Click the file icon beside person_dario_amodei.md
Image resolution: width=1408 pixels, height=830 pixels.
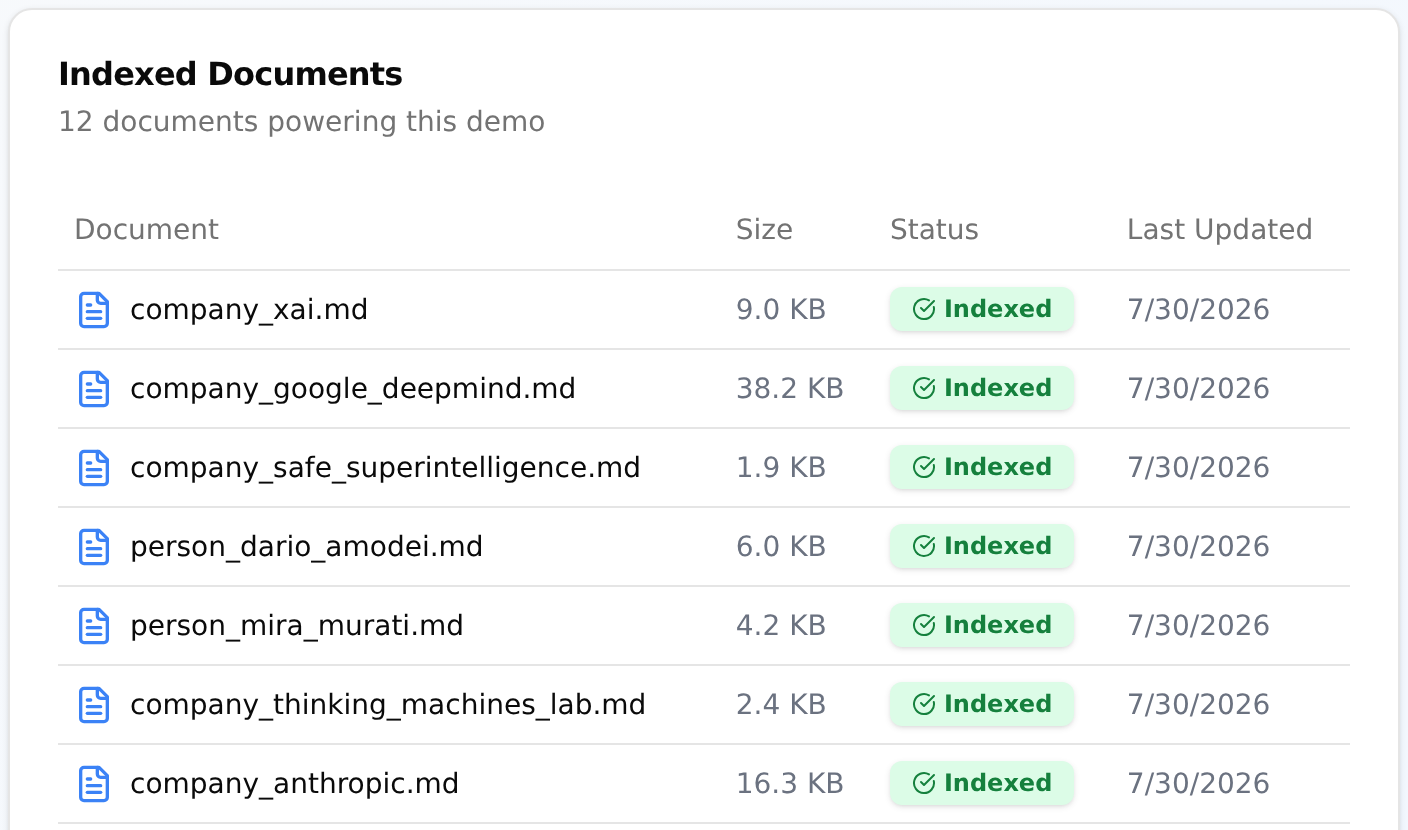[x=94, y=547]
